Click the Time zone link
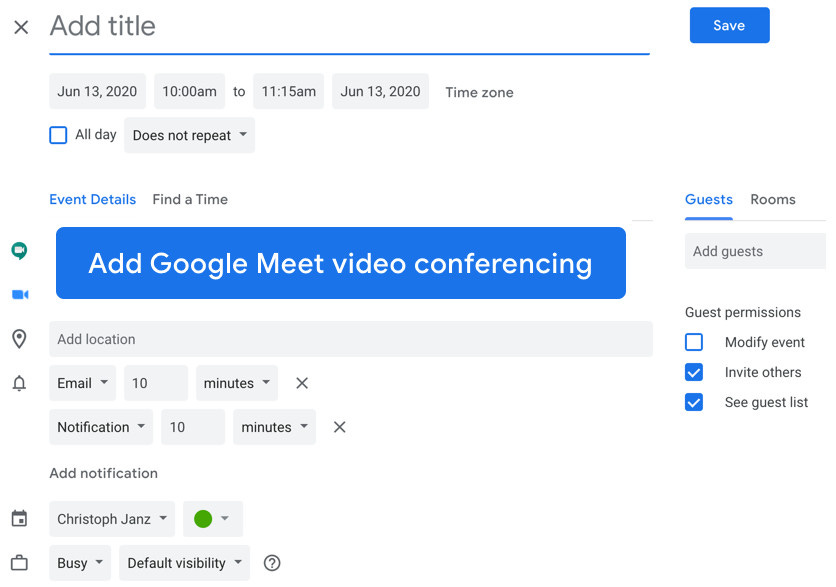 click(479, 92)
